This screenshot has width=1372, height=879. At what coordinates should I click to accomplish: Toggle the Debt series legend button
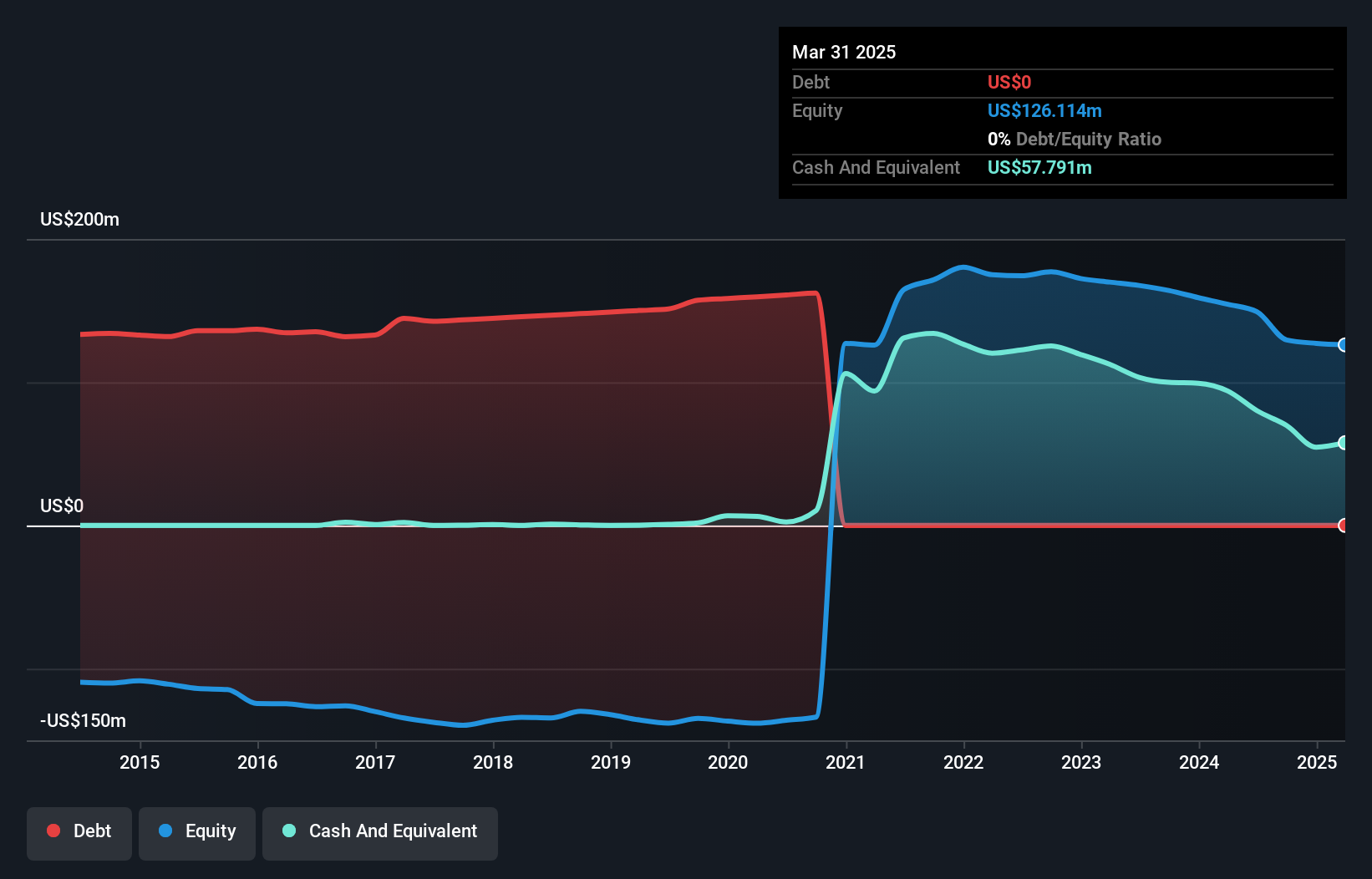click(79, 833)
